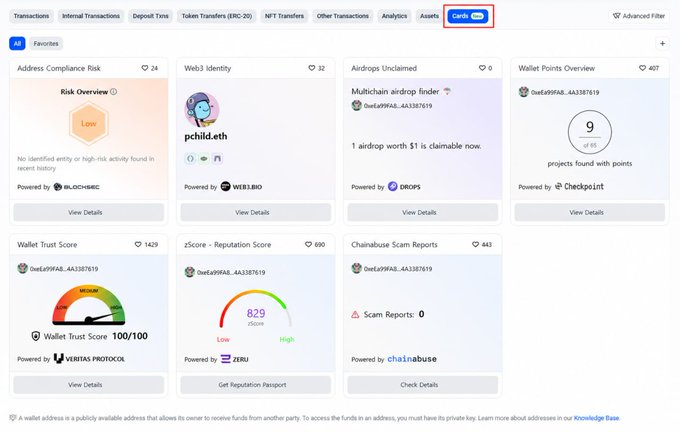This screenshot has width=680, height=432.
Task: Open the Analytics tab
Action: (x=394, y=16)
